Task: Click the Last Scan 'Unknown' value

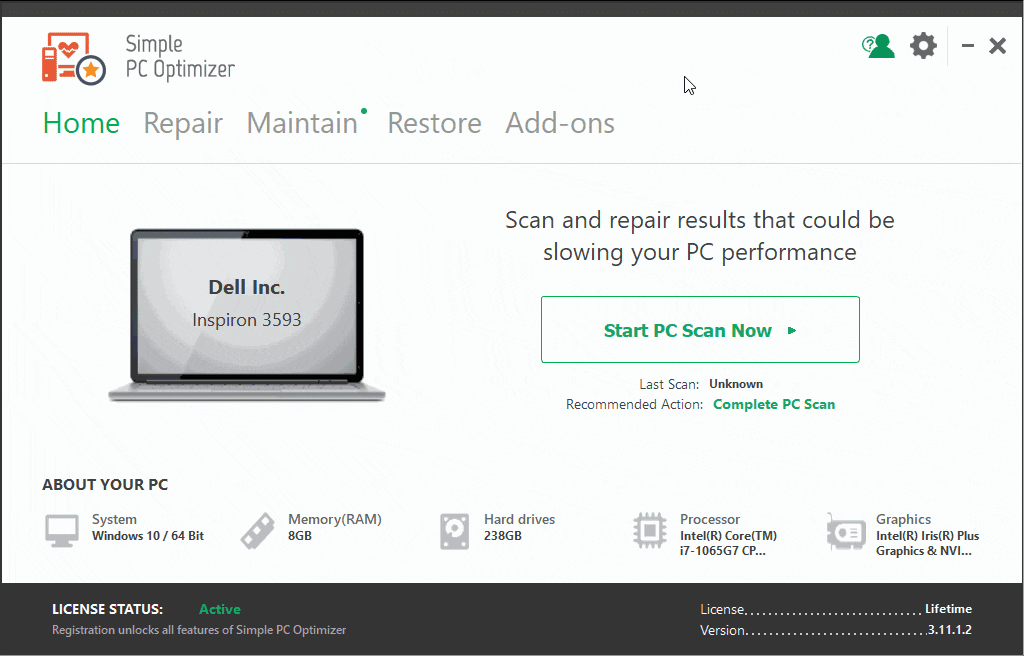Action: tap(736, 384)
